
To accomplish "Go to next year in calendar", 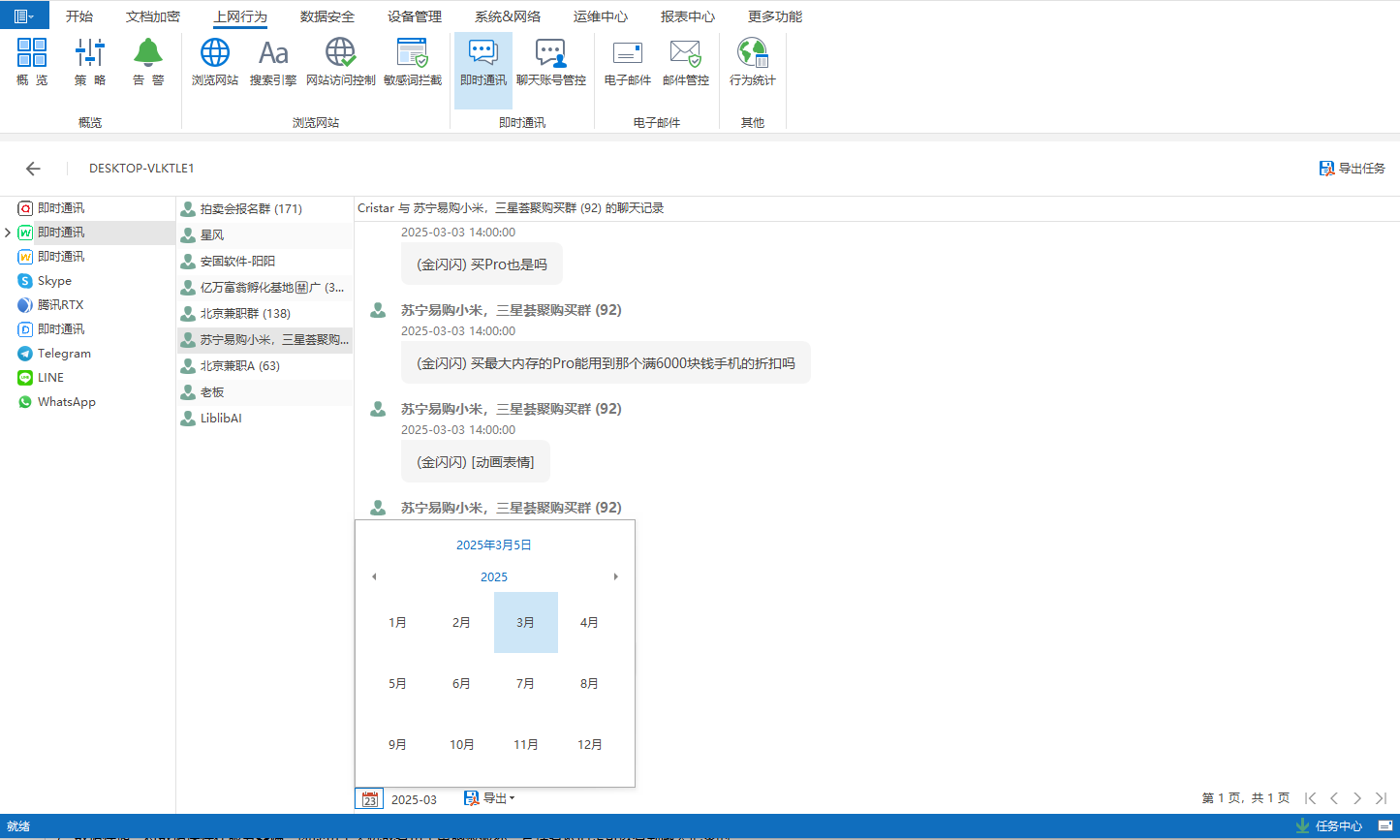I will tap(615, 577).
